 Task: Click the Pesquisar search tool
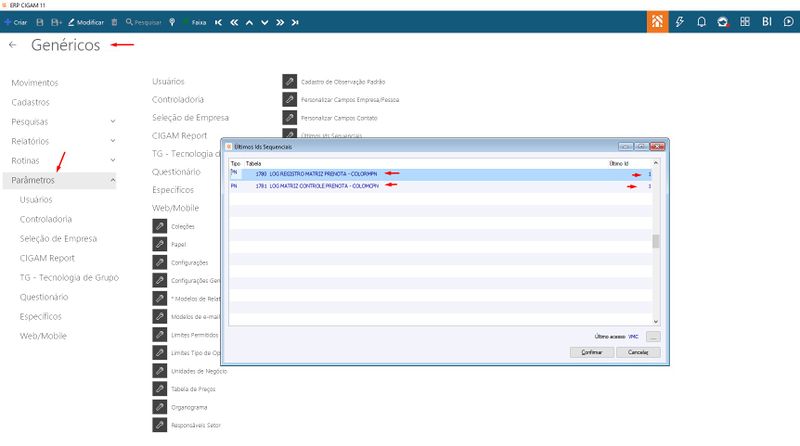(x=143, y=22)
